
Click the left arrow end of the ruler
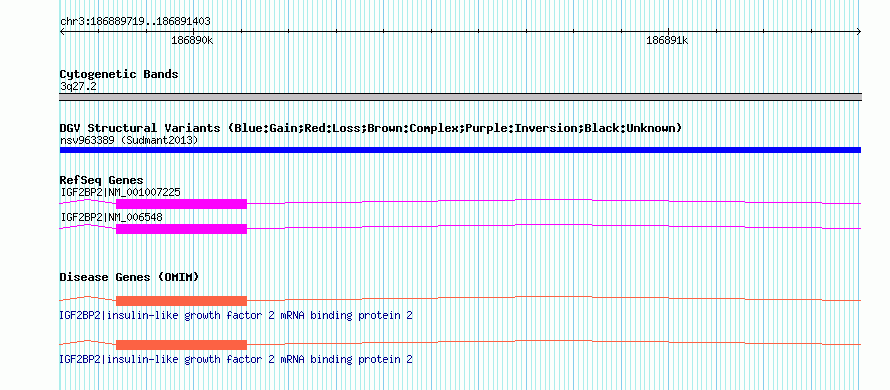(62, 31)
